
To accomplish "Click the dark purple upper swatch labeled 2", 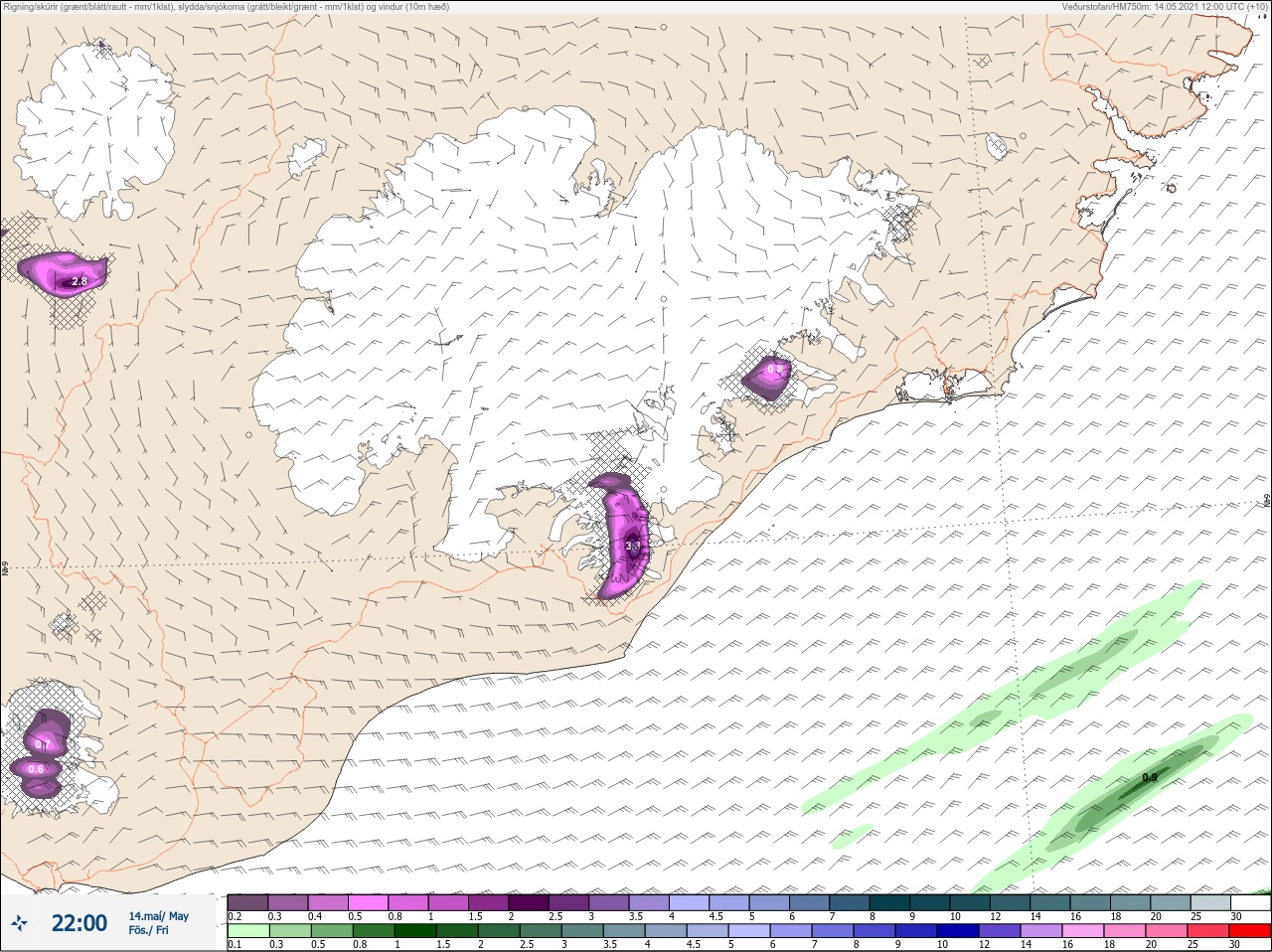I will (x=530, y=902).
